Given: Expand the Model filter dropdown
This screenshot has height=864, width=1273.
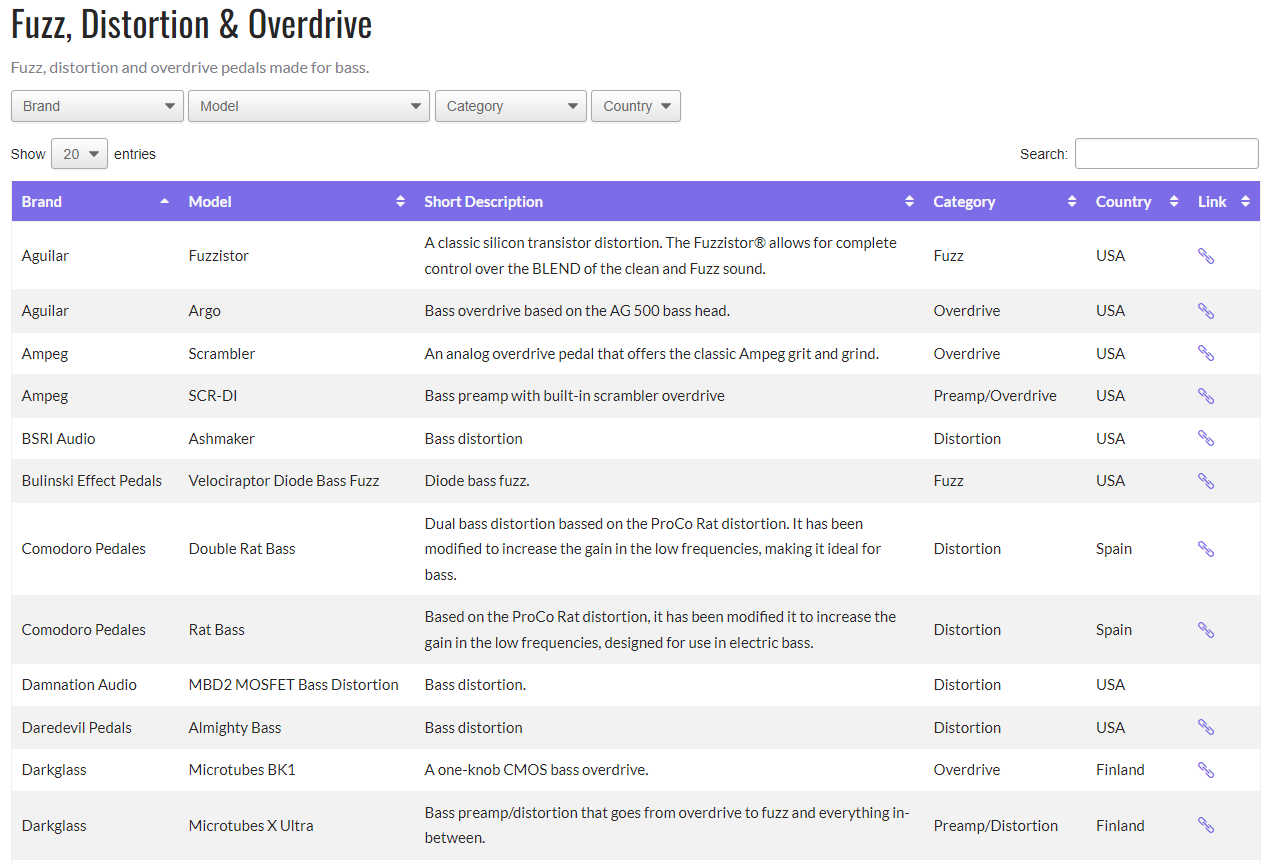Looking at the screenshot, I should pyautogui.click(x=309, y=106).
